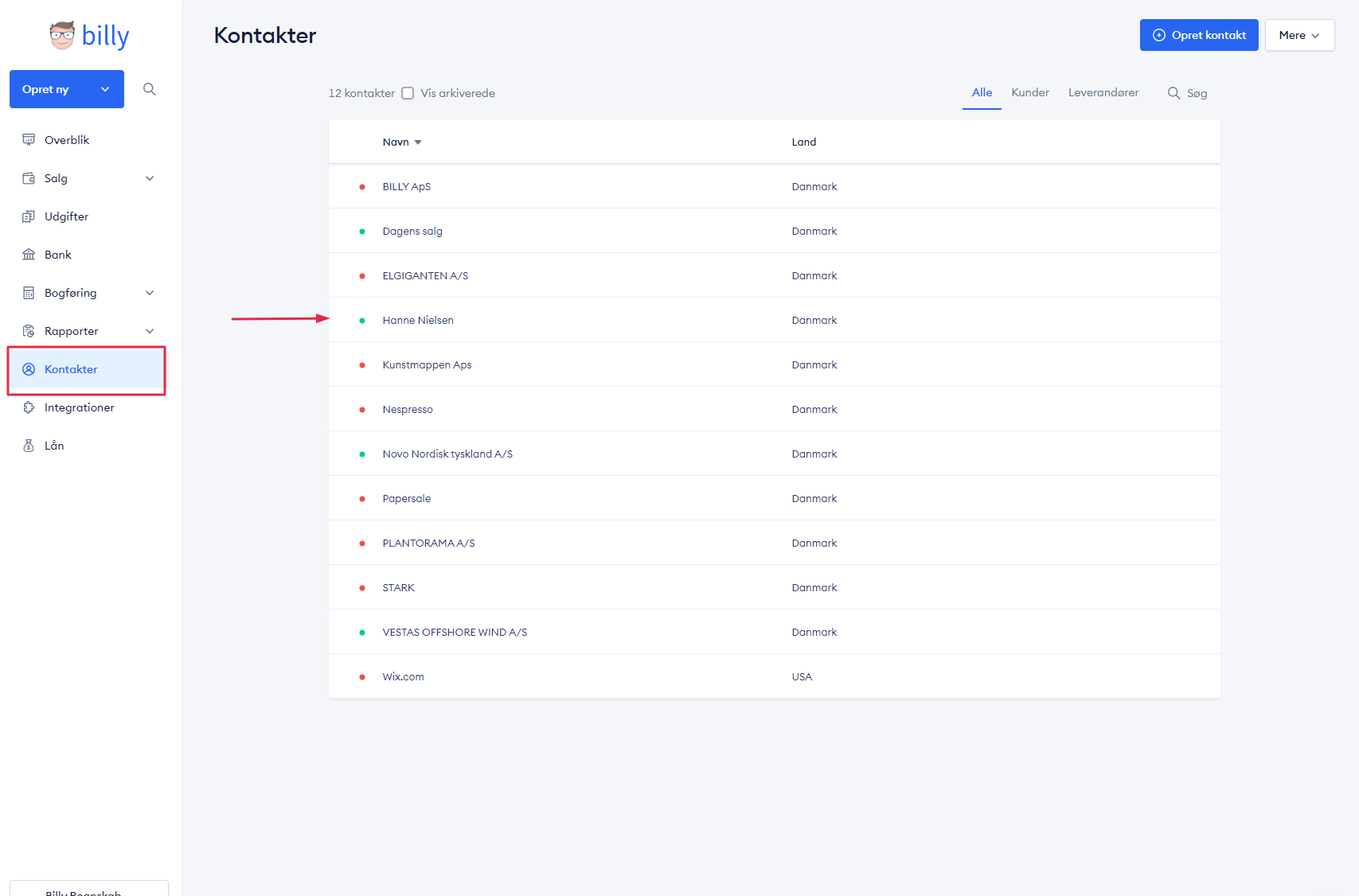Click the Salg wallet icon
Screen dimensions: 1359x896
29,178
